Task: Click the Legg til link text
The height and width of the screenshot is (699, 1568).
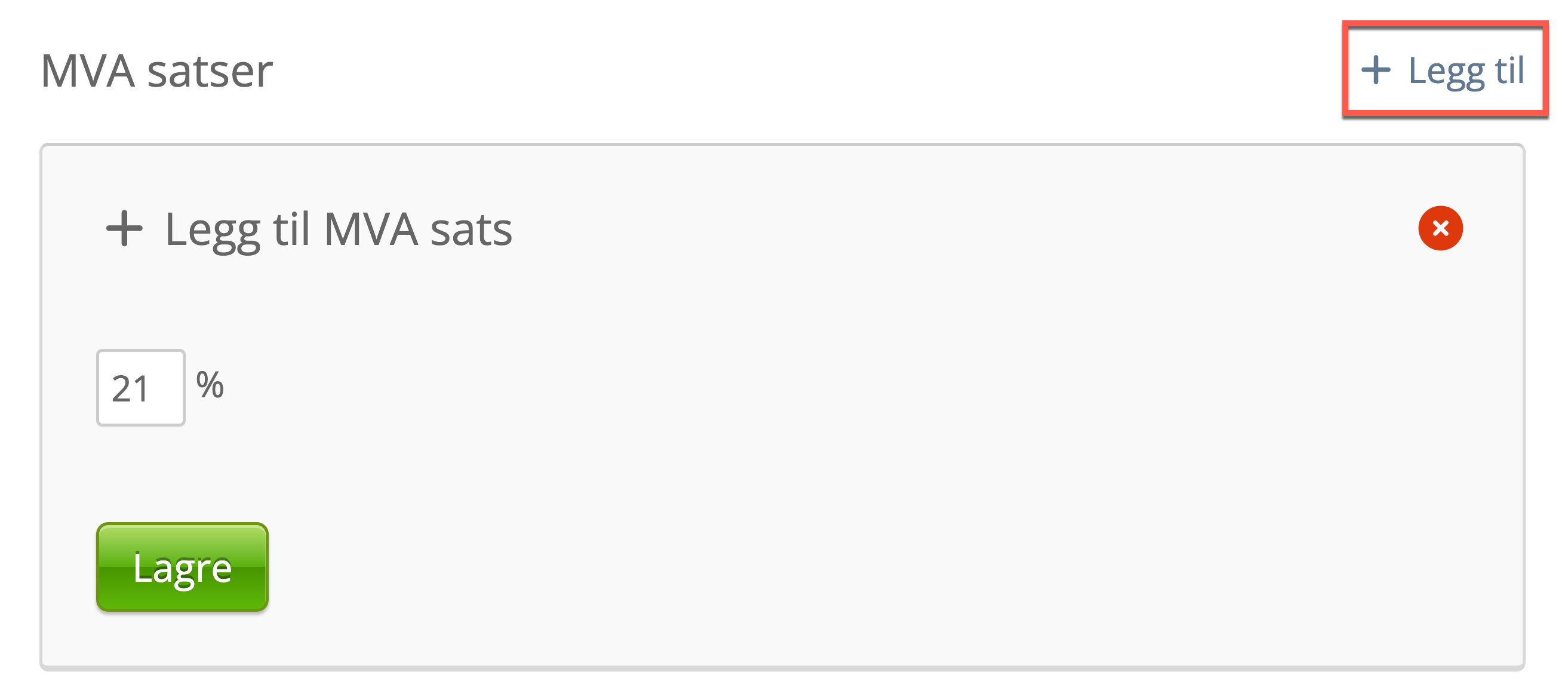Action: click(x=1466, y=71)
